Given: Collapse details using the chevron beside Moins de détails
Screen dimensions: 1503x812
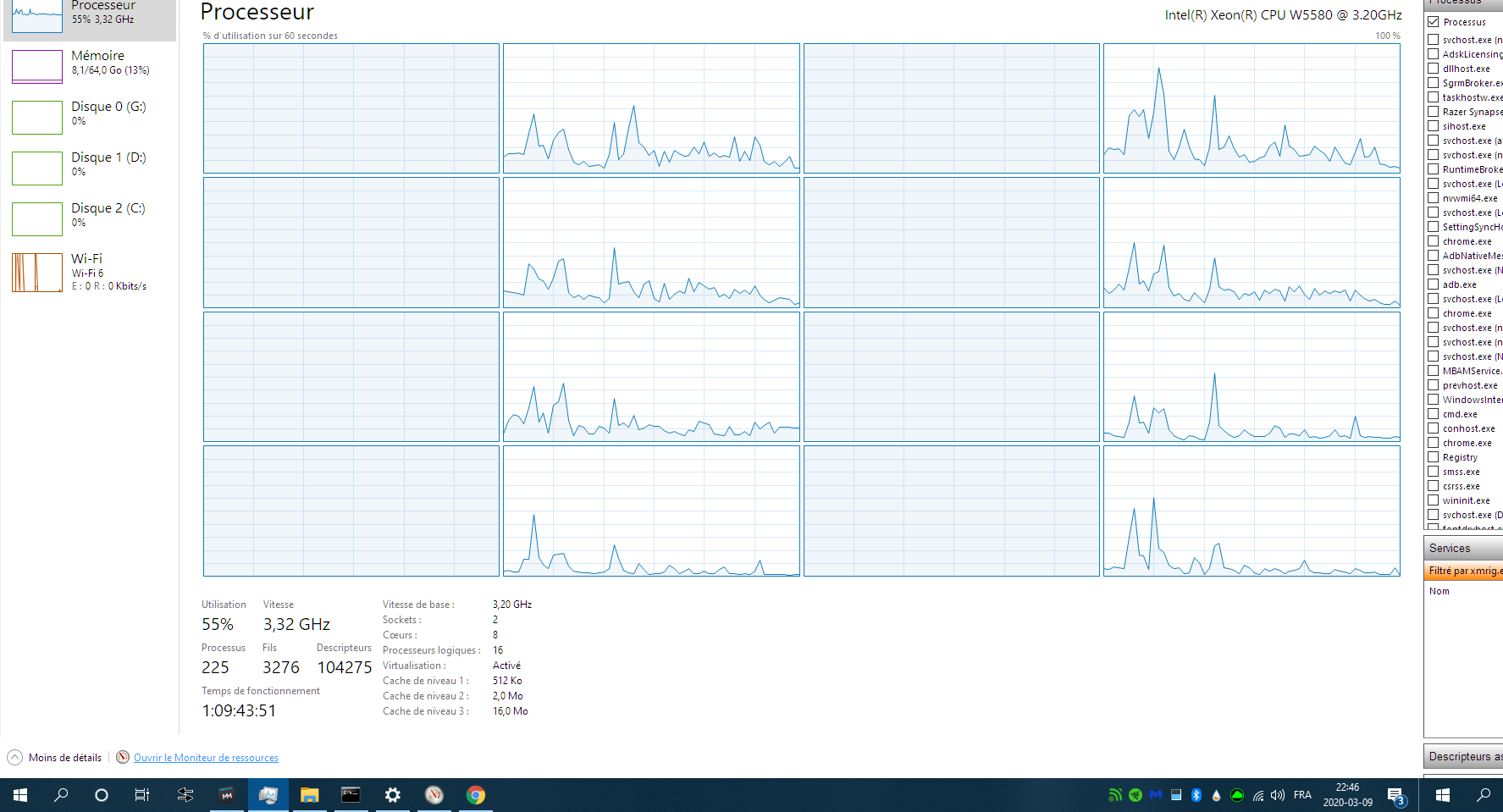Looking at the screenshot, I should click(x=14, y=757).
